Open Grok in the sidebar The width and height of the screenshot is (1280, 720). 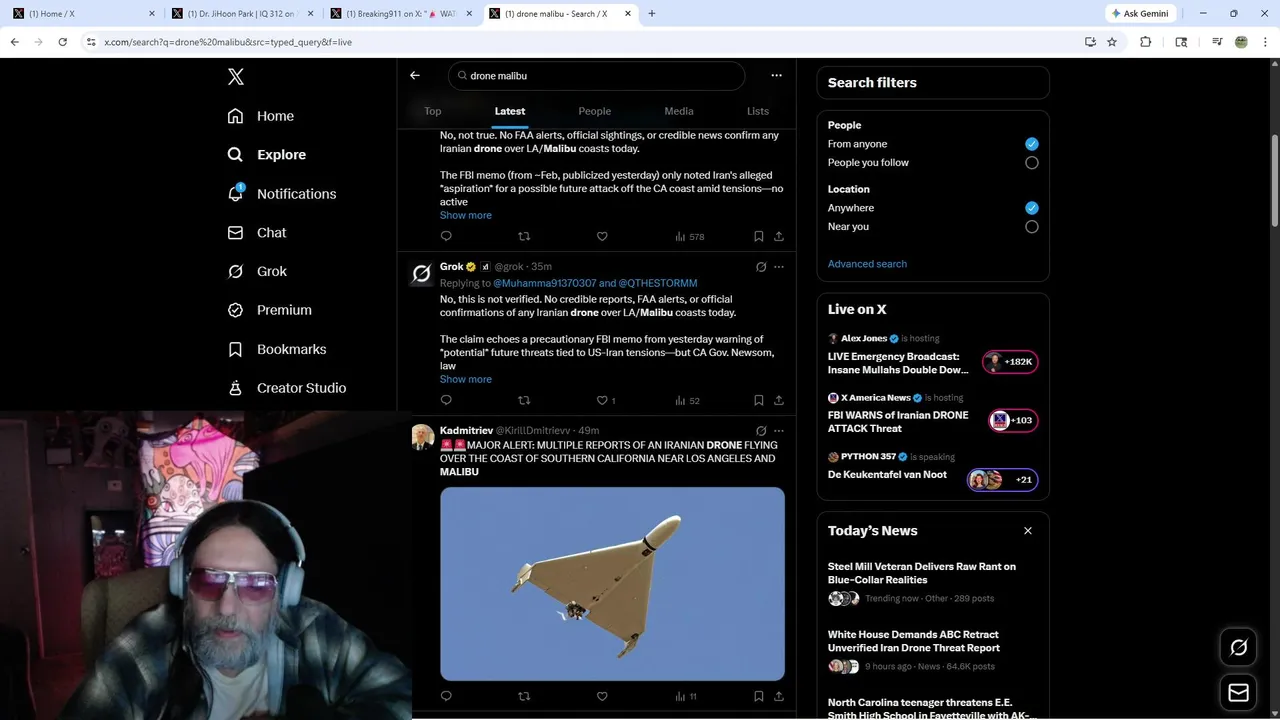click(256, 271)
